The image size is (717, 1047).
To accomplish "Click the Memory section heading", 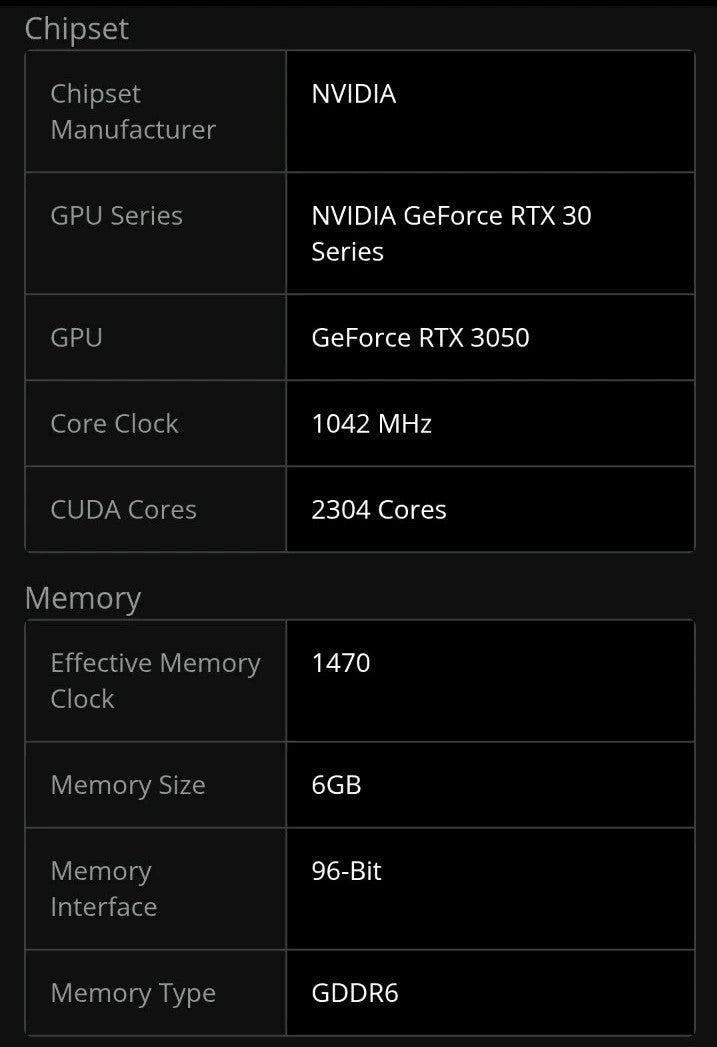I will (x=83, y=599).
